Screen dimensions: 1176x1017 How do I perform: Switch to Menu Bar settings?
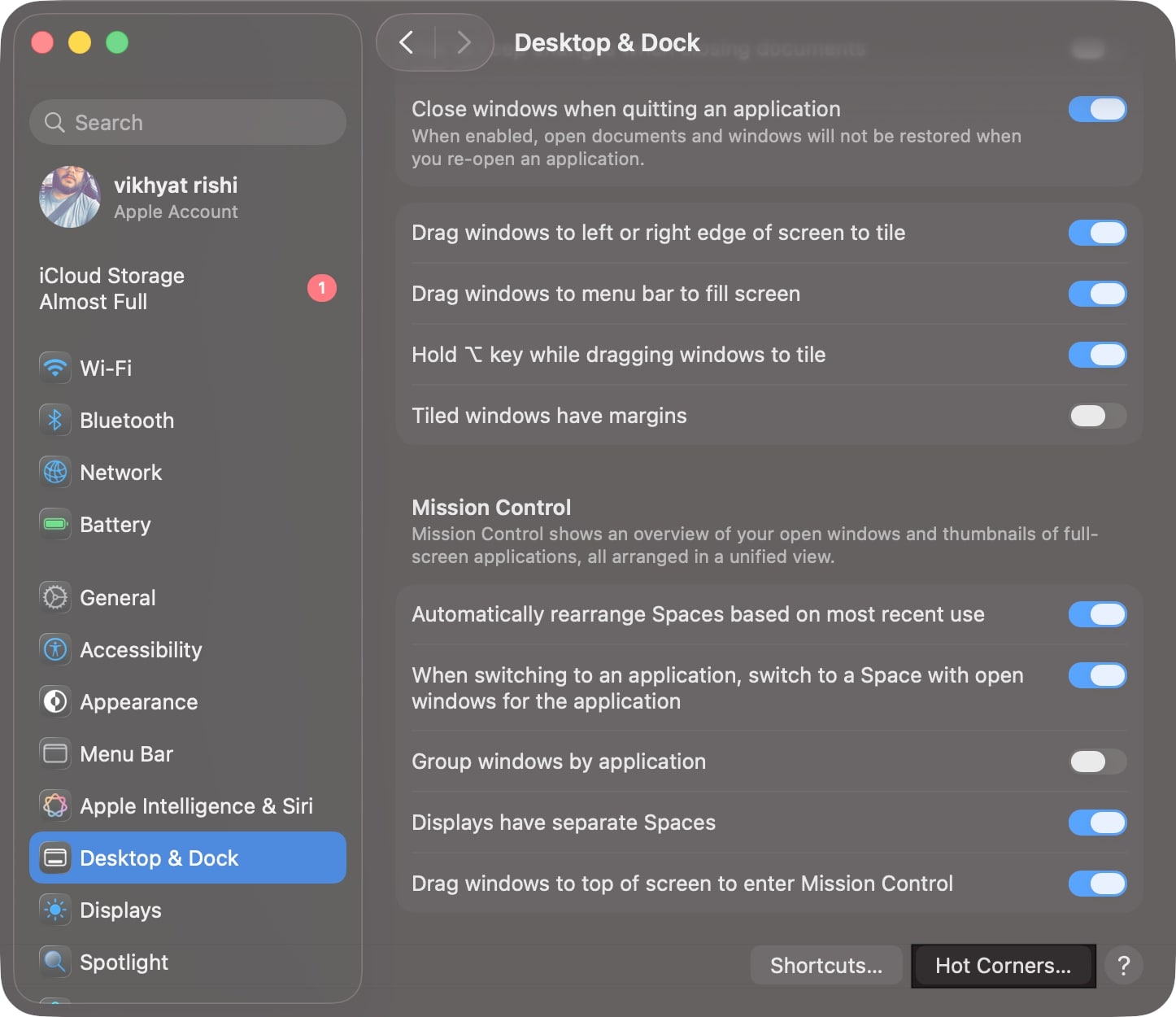(128, 753)
